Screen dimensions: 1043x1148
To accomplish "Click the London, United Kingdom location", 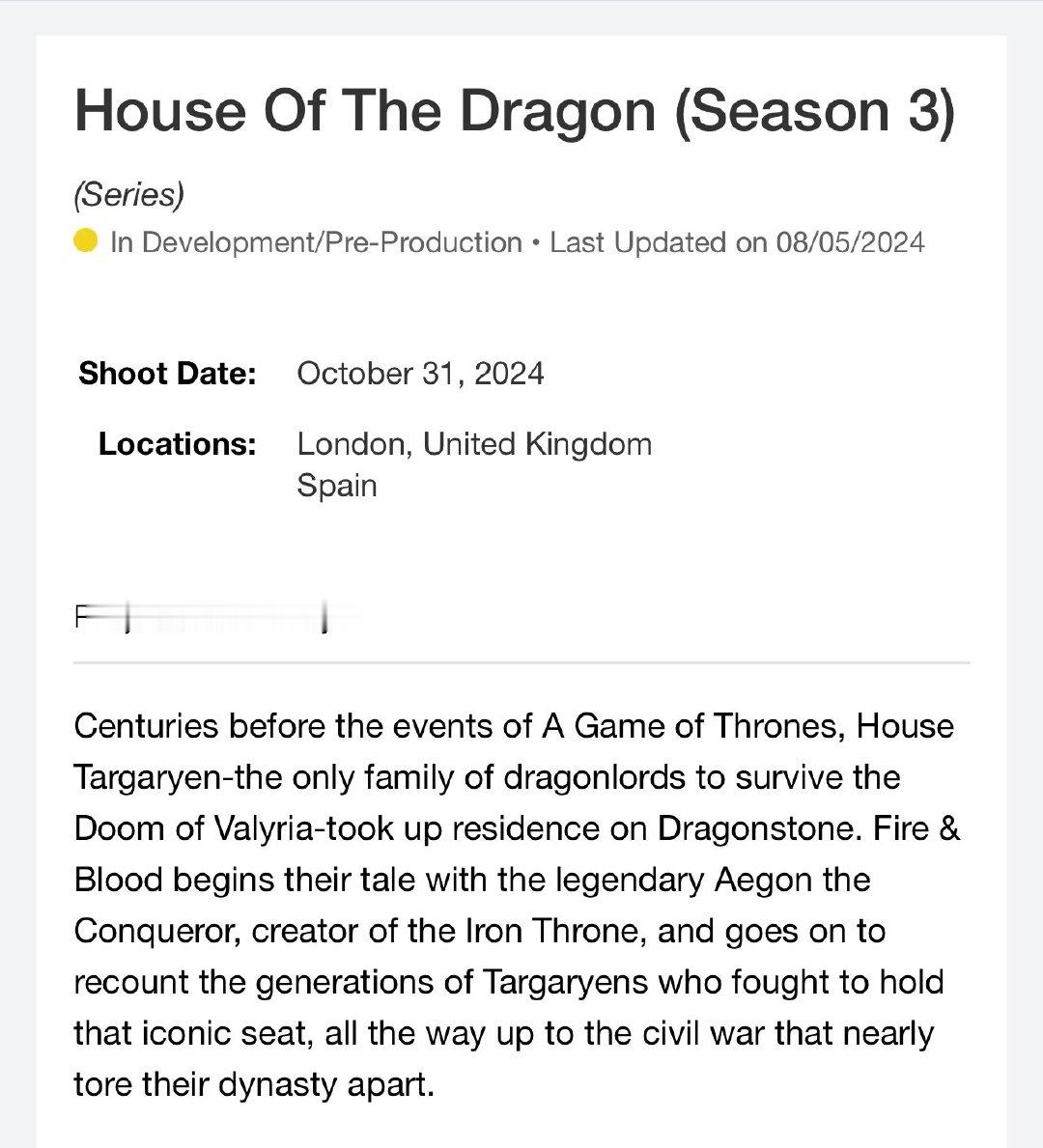I will tap(474, 444).
